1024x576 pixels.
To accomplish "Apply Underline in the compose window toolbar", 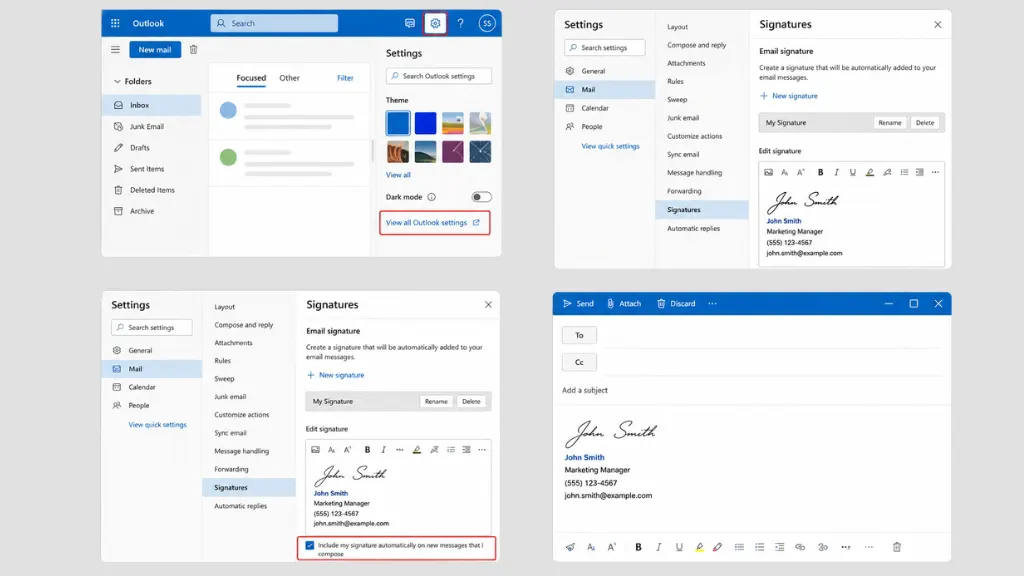I will click(679, 547).
